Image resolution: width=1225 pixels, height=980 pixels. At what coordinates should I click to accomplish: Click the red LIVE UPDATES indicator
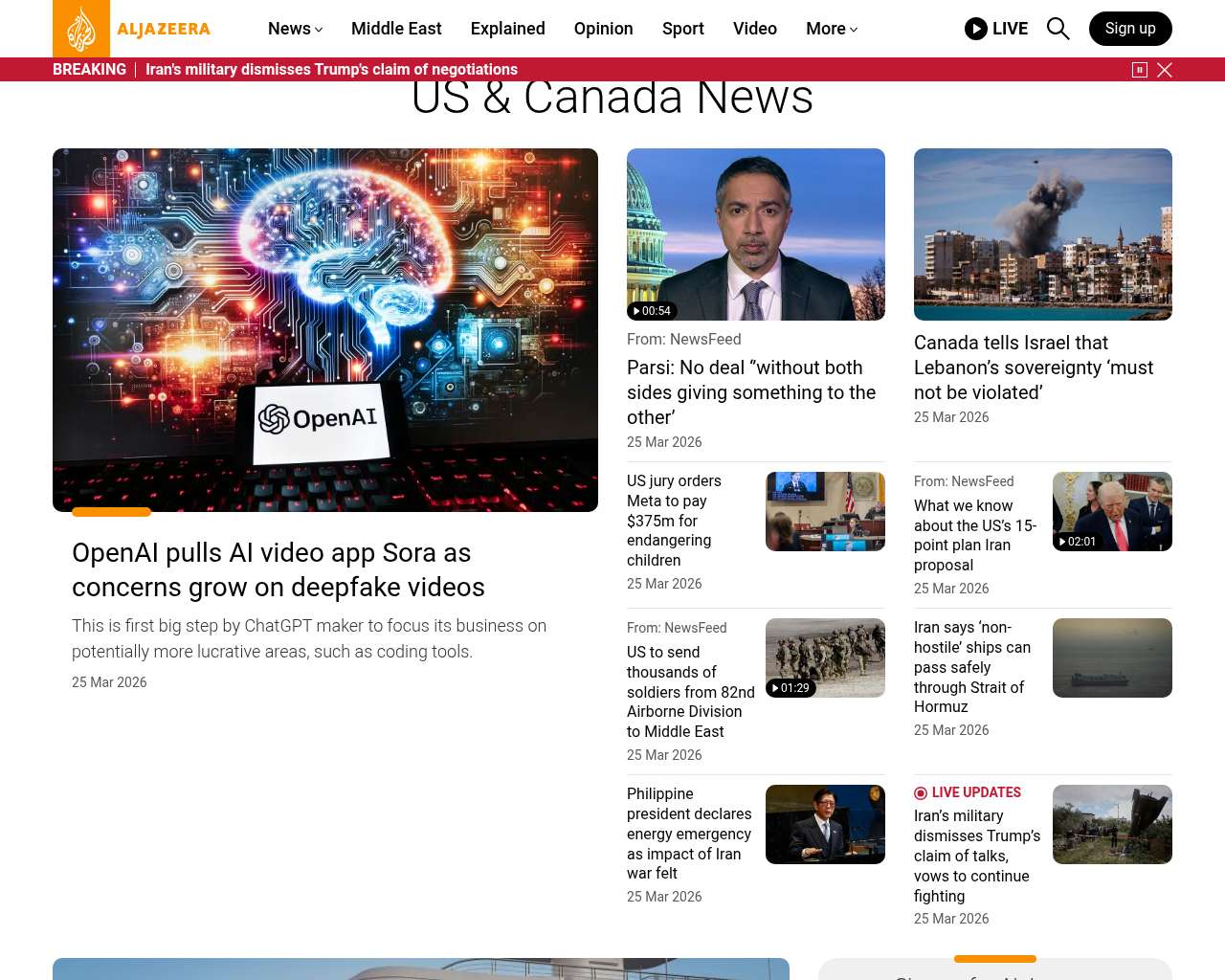[967, 792]
